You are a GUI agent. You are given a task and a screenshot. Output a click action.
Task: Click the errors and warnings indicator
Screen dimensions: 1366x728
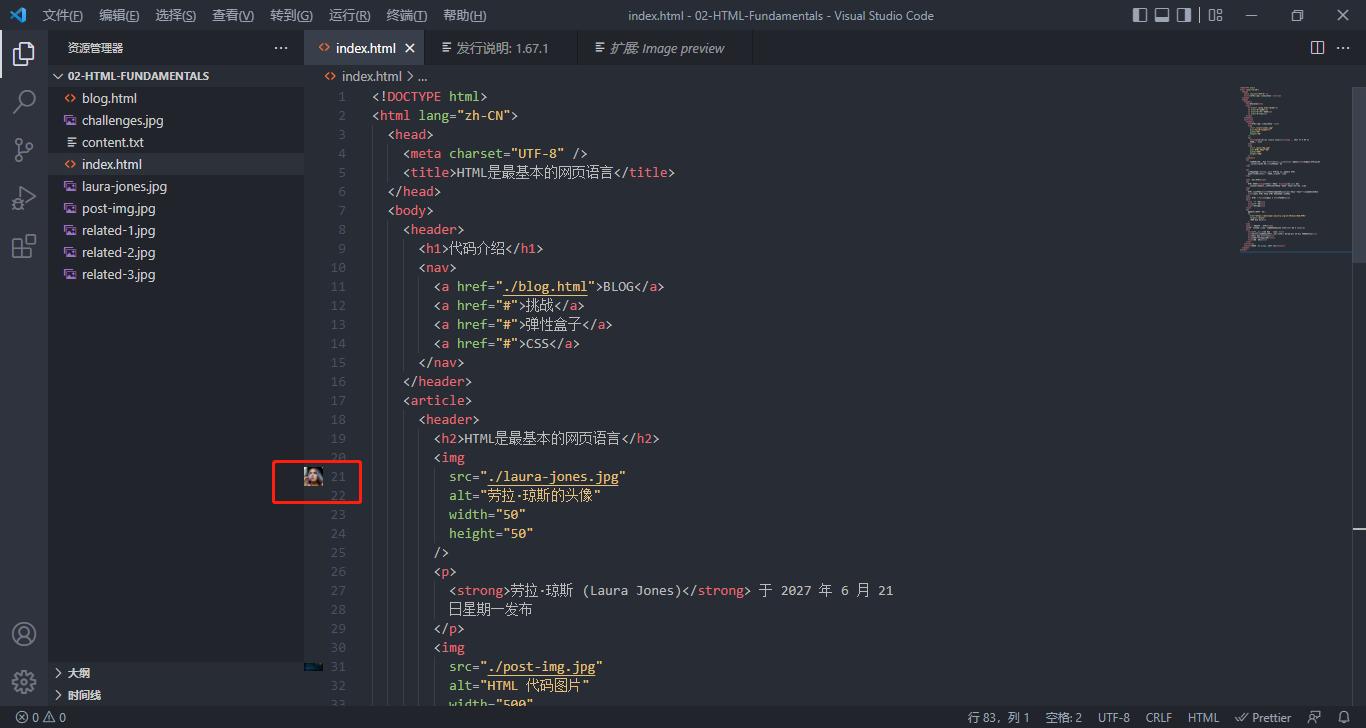(27, 716)
